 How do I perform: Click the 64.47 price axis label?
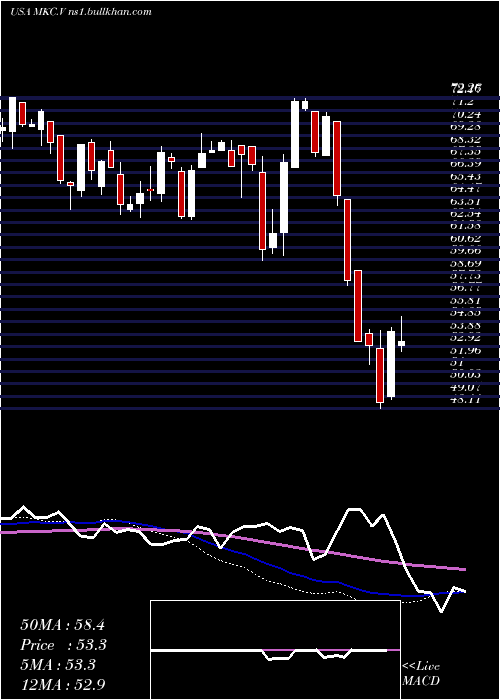pyautogui.click(x=466, y=189)
